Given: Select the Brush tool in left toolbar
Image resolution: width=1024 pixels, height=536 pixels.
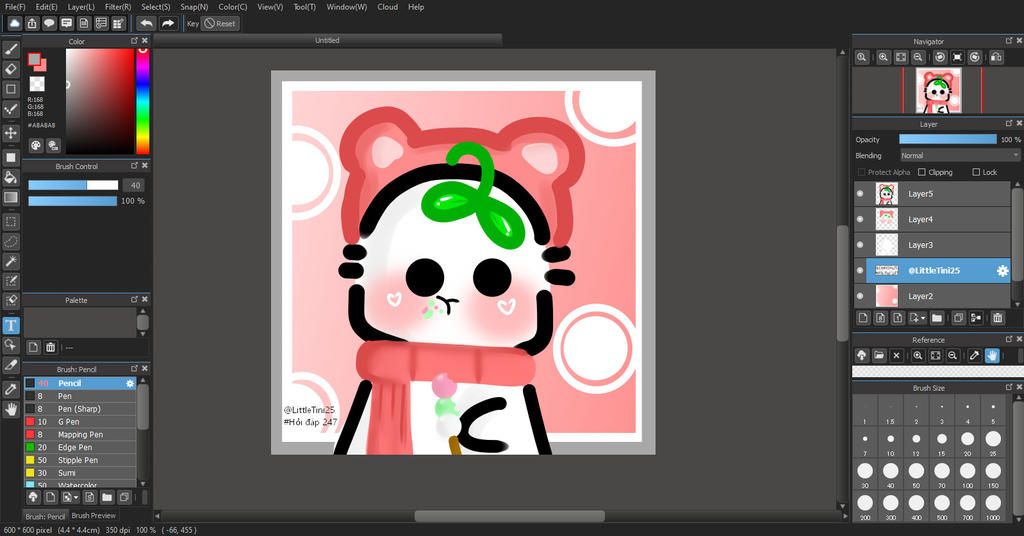Looking at the screenshot, I should coord(11,50).
